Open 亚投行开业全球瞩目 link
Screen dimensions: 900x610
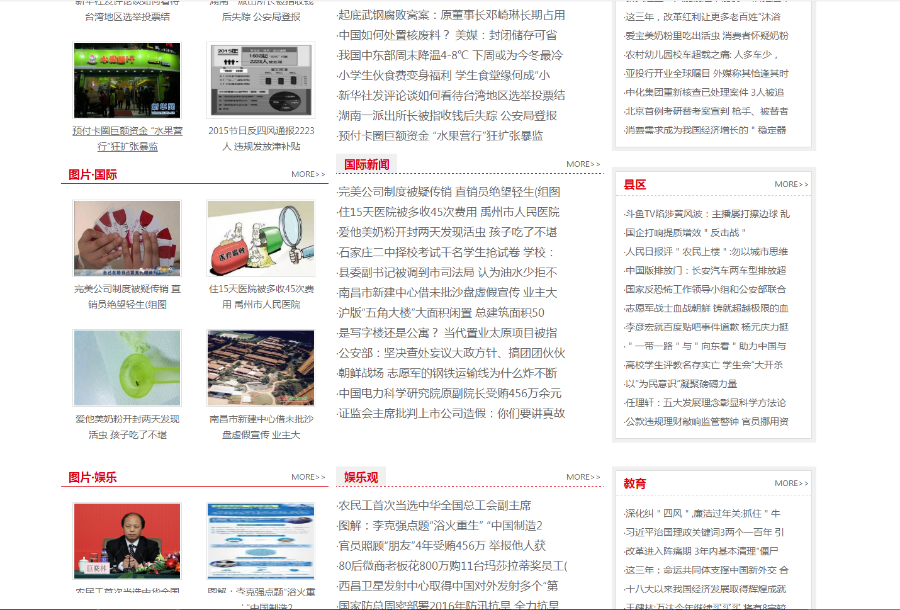707,73
